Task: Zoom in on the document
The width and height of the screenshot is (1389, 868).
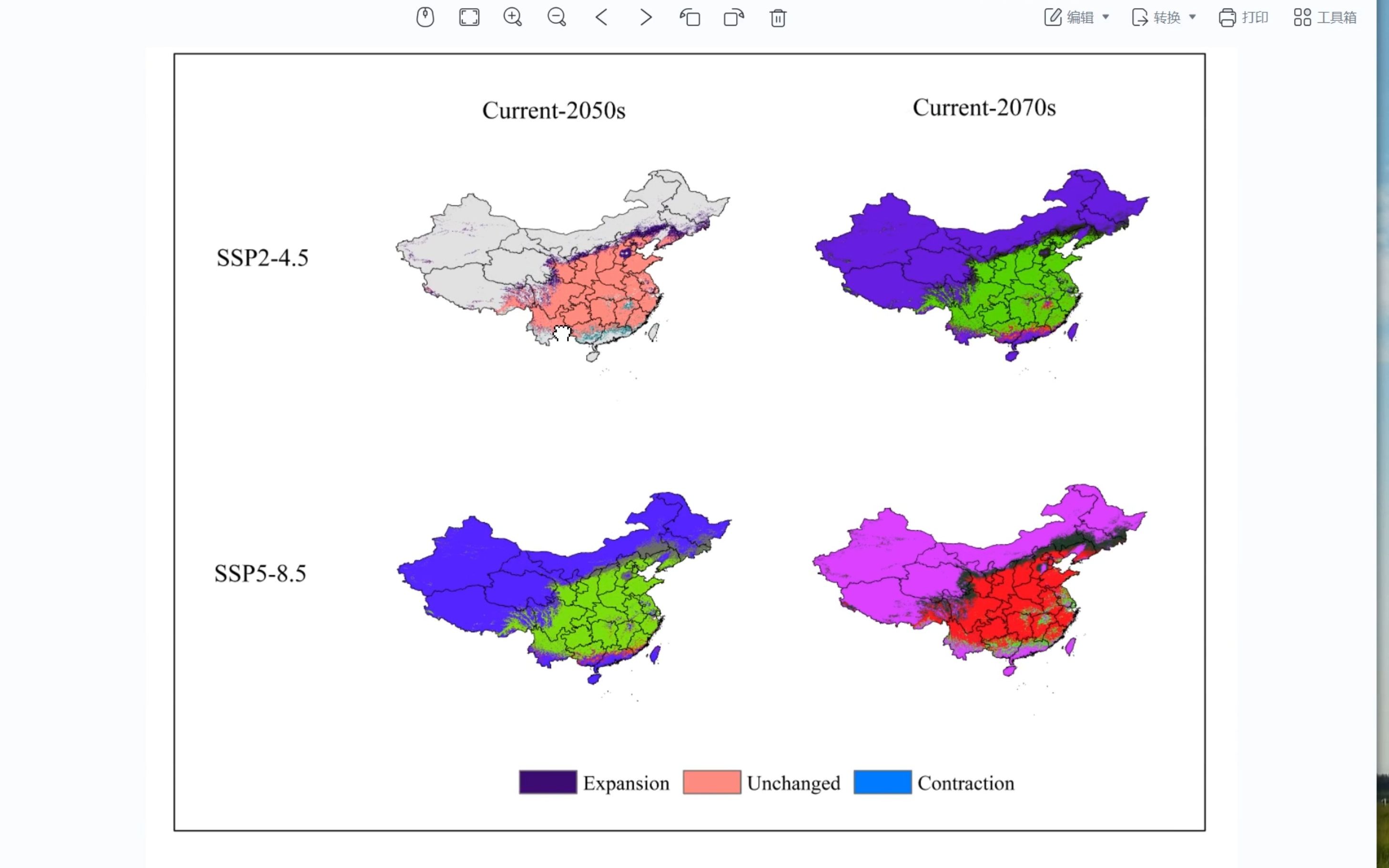Action: point(513,17)
